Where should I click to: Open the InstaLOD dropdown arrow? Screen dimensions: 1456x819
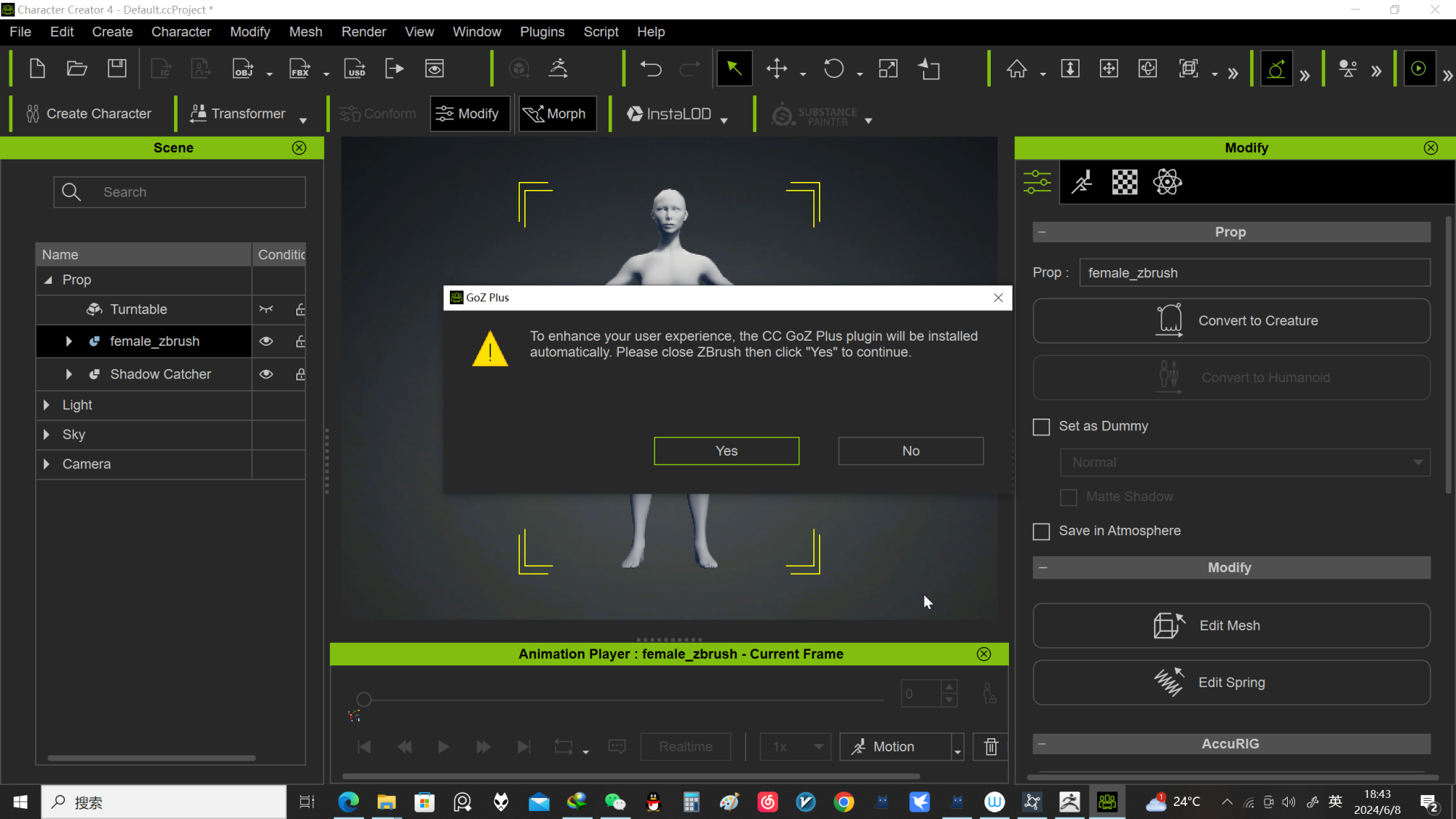pyautogui.click(x=724, y=120)
